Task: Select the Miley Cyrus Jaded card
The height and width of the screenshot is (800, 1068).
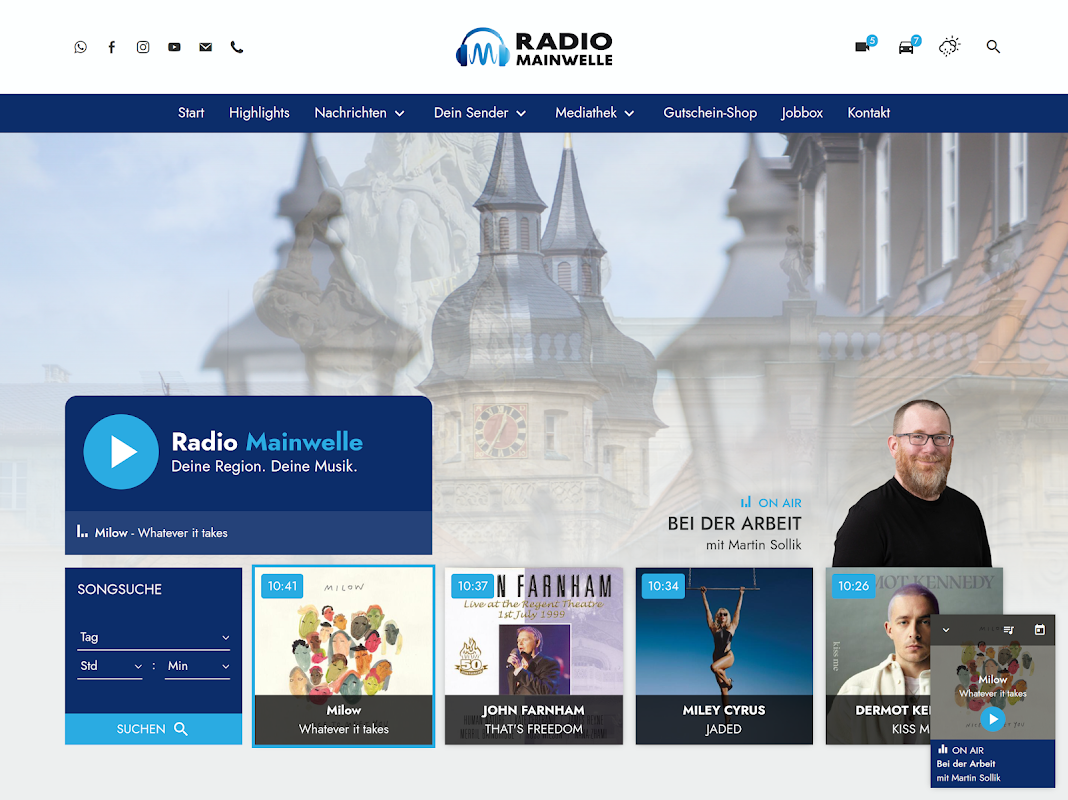Action: click(724, 656)
